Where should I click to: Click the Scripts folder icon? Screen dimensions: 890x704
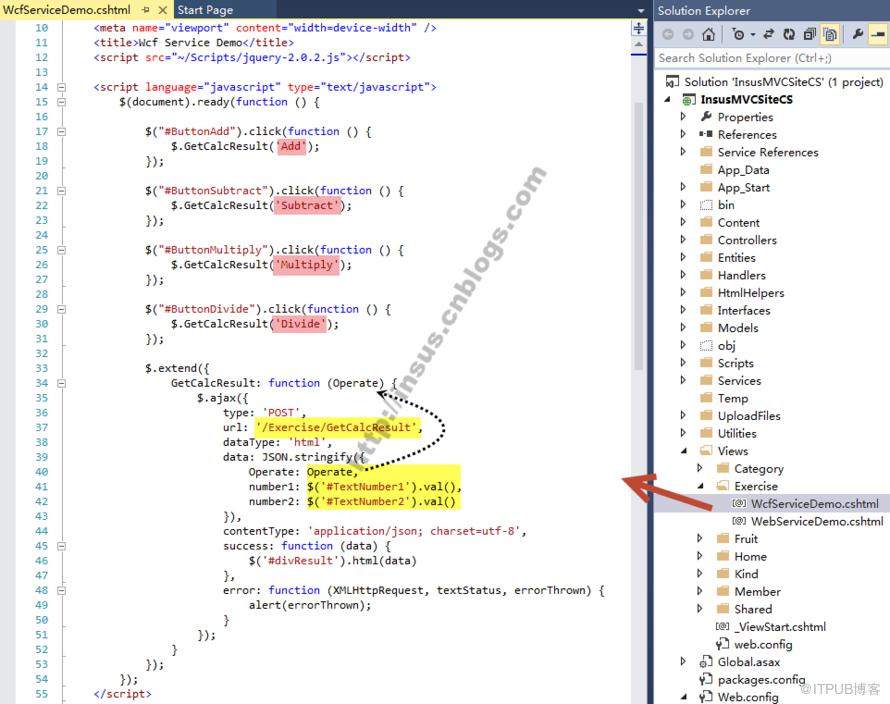(x=706, y=363)
